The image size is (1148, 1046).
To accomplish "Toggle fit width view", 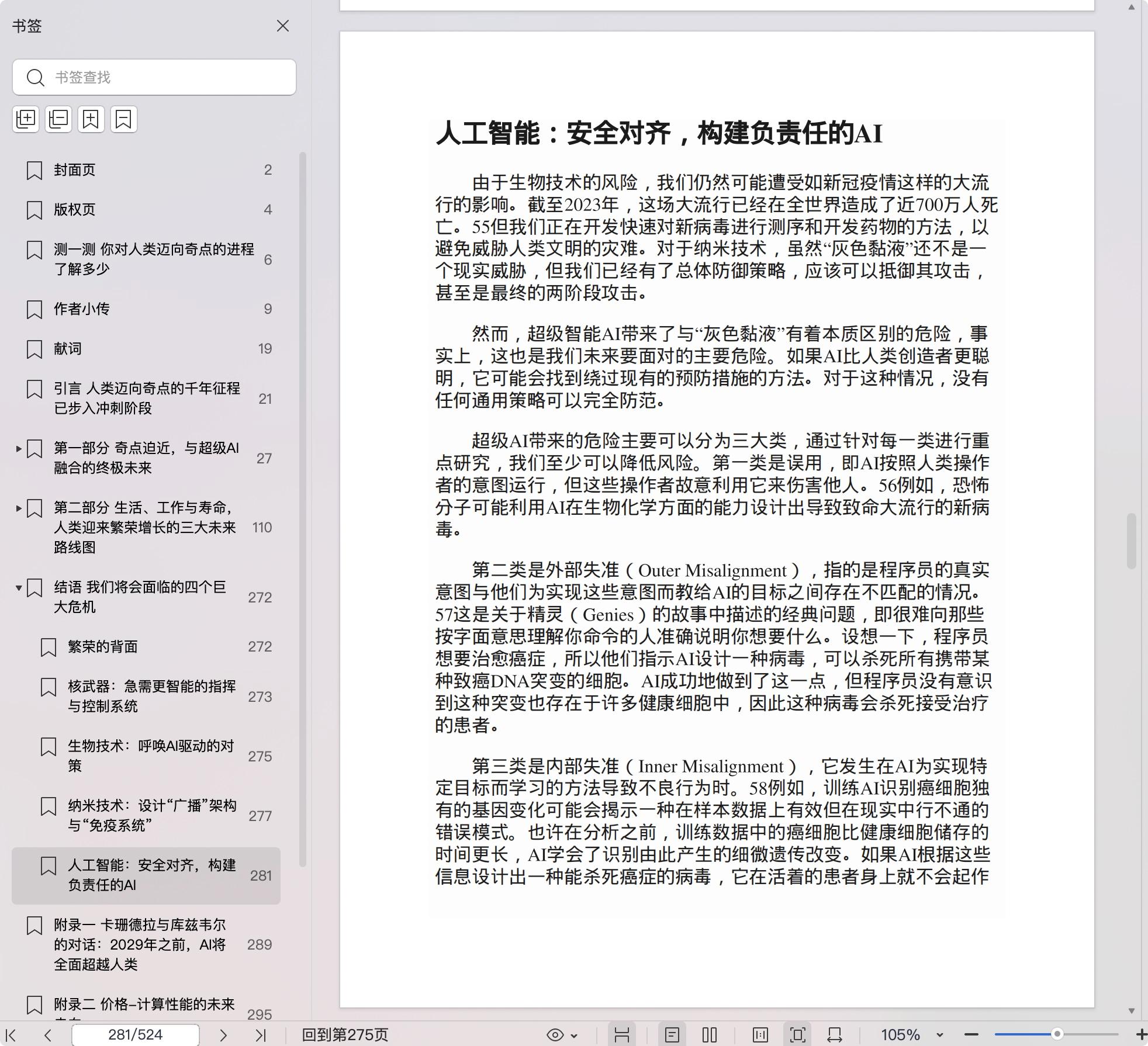I will click(835, 1035).
